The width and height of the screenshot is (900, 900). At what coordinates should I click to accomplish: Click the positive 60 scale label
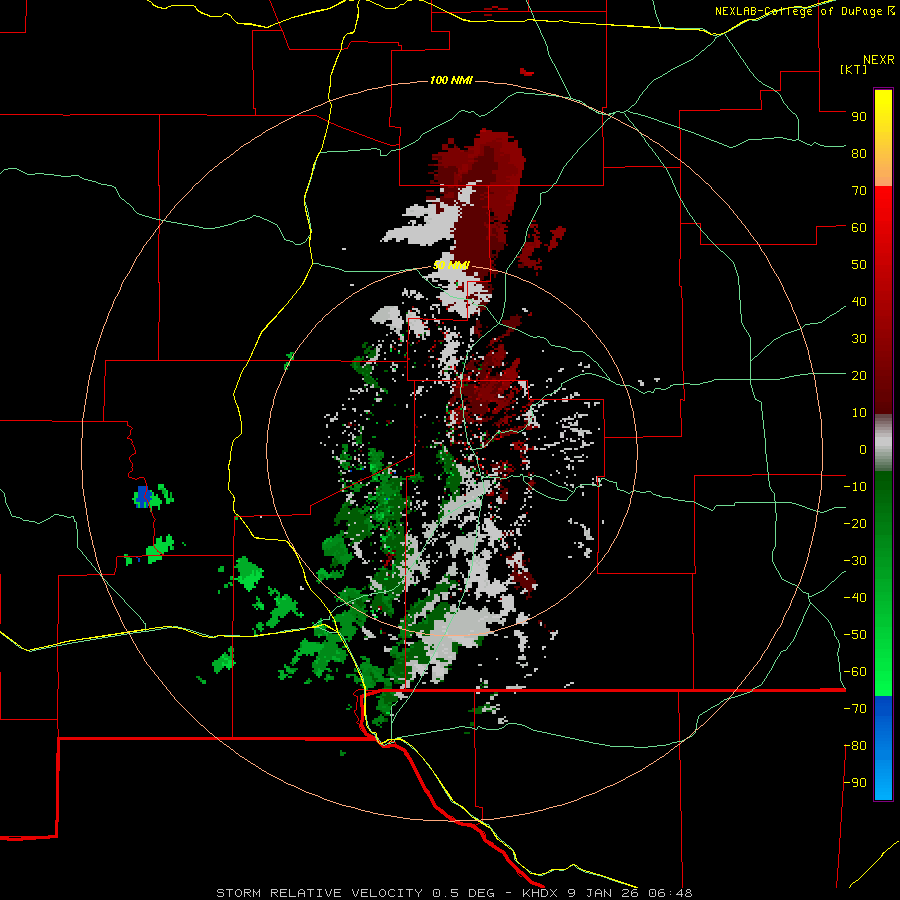coord(859,228)
